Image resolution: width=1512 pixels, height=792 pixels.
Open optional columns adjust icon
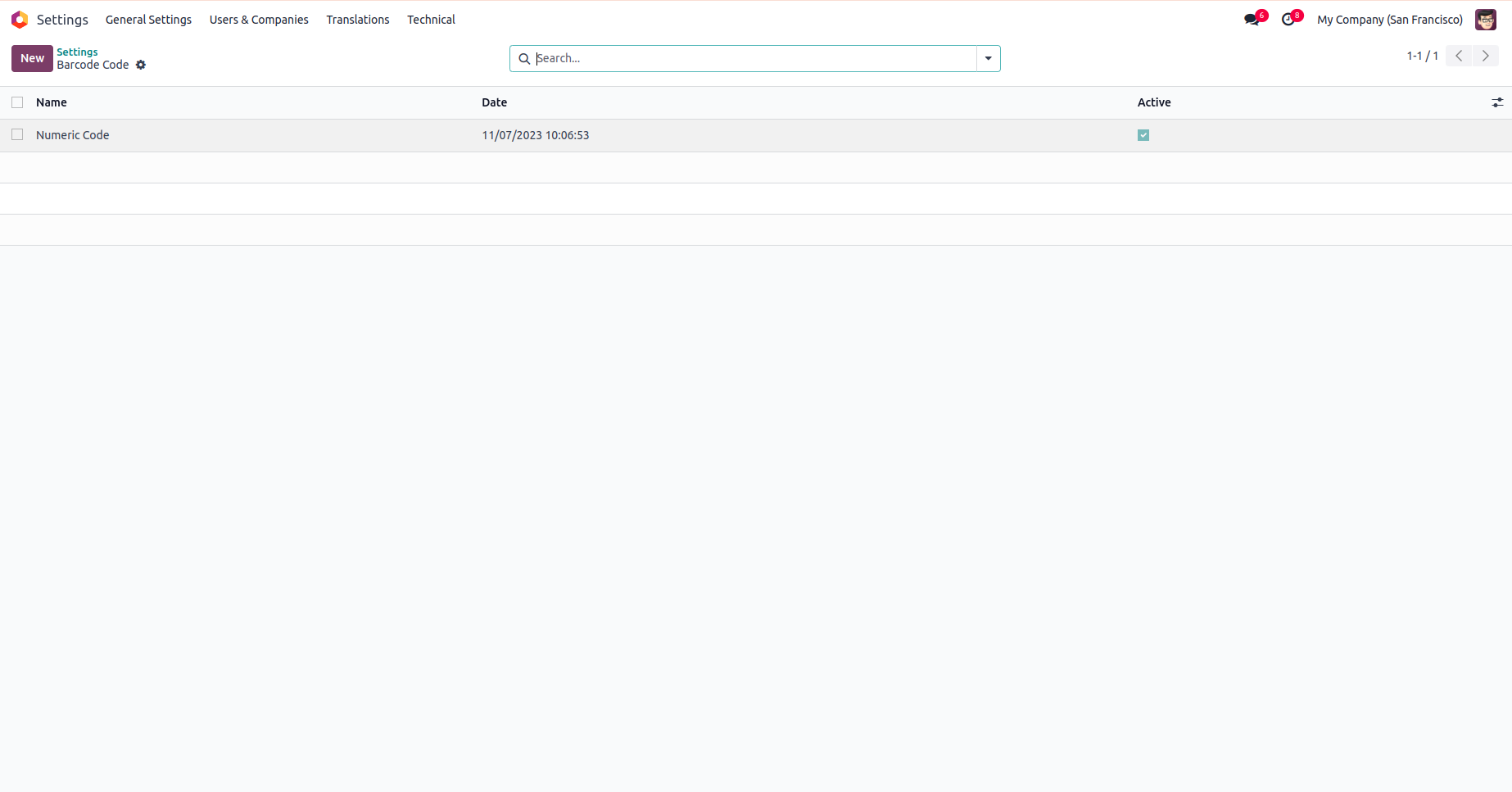pyautogui.click(x=1497, y=102)
